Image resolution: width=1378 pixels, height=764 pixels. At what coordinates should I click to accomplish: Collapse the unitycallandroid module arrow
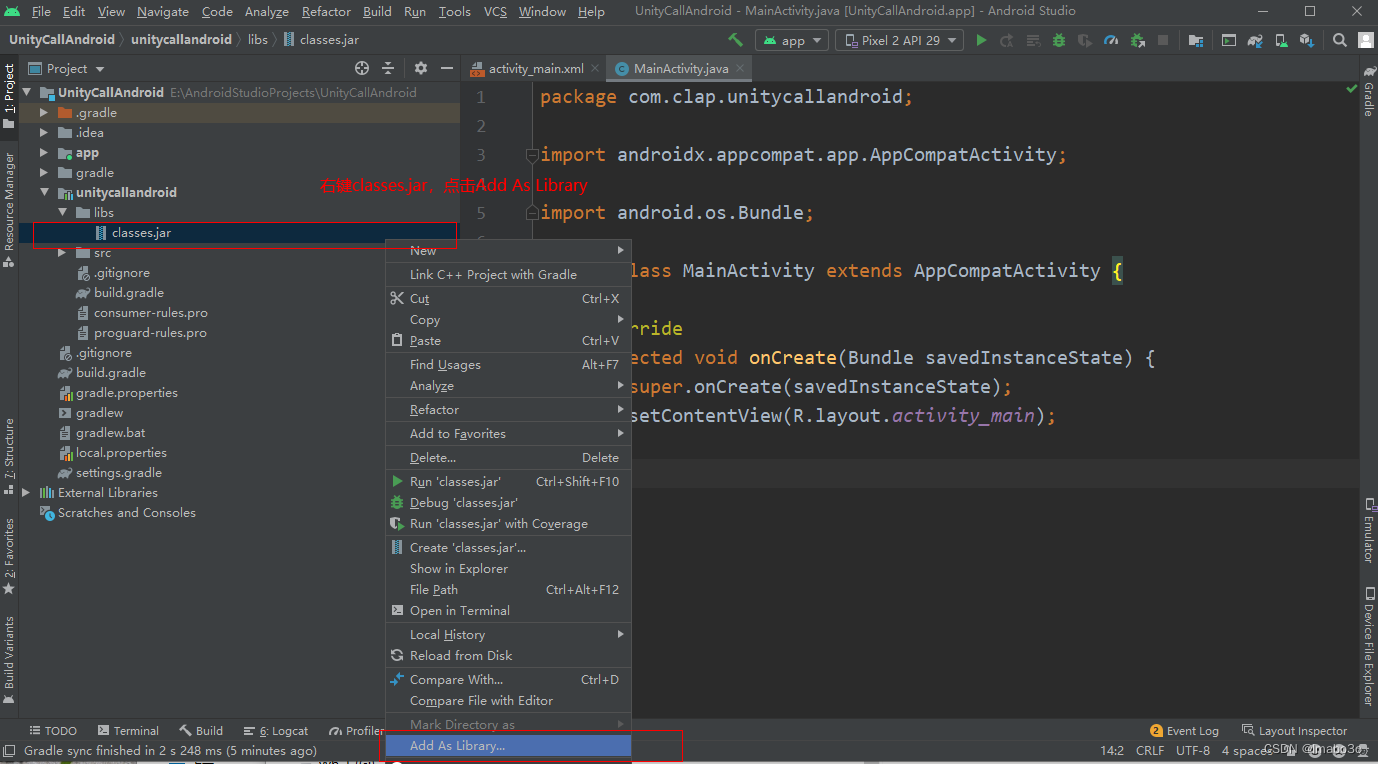point(44,192)
